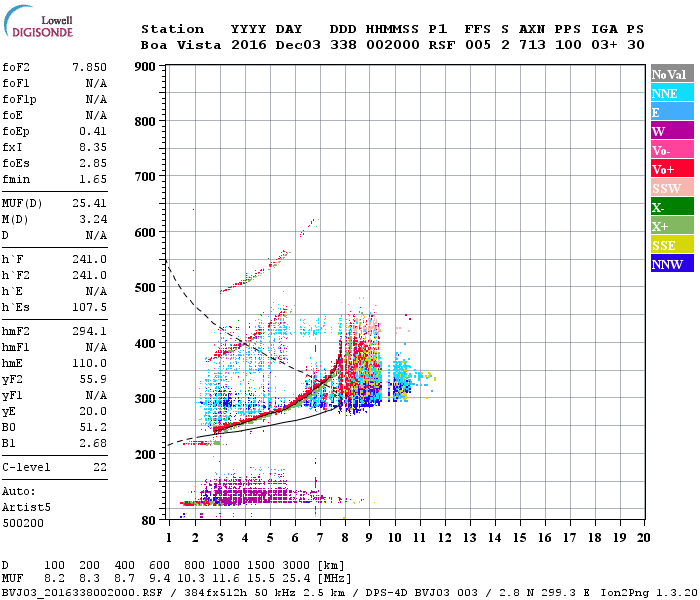Screen dimensions: 700x600
Task: Select the Vo+ legend swatch
Action: (672, 169)
